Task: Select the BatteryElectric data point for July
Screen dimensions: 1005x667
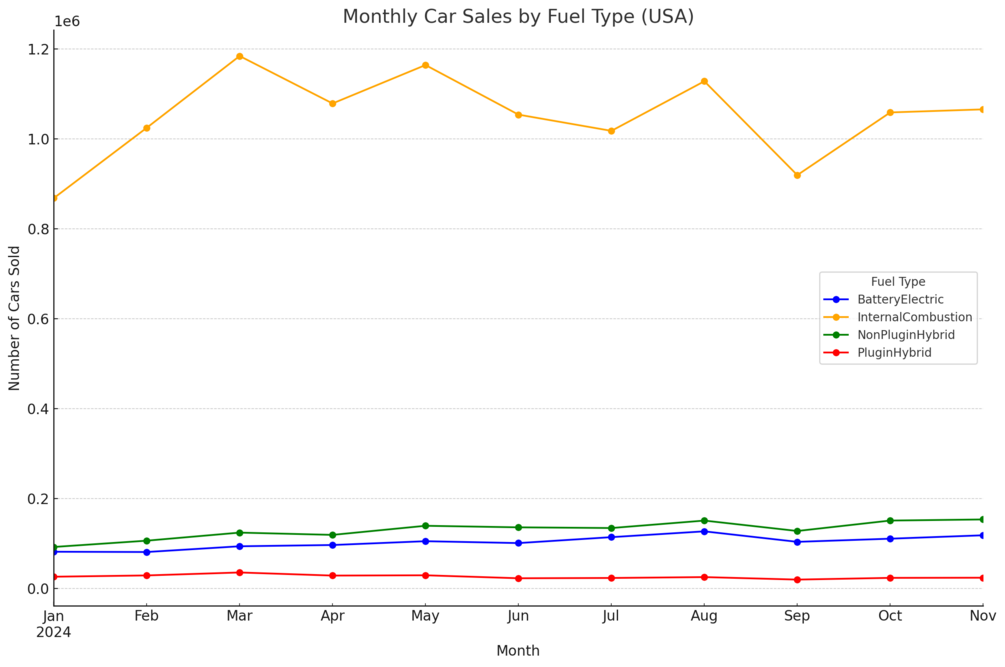Action: click(611, 537)
